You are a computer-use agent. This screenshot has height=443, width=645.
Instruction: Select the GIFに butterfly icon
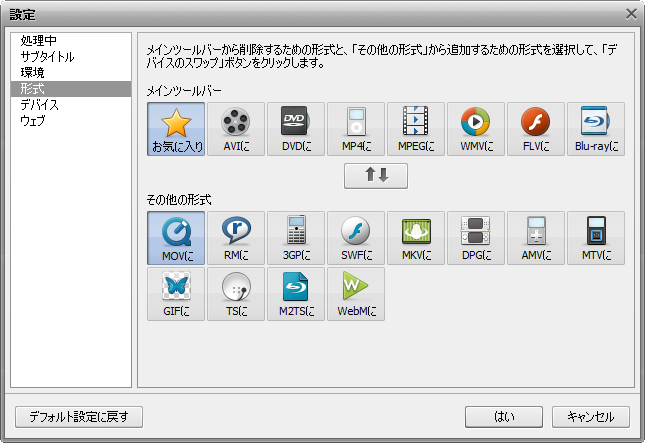pyautogui.click(x=176, y=294)
